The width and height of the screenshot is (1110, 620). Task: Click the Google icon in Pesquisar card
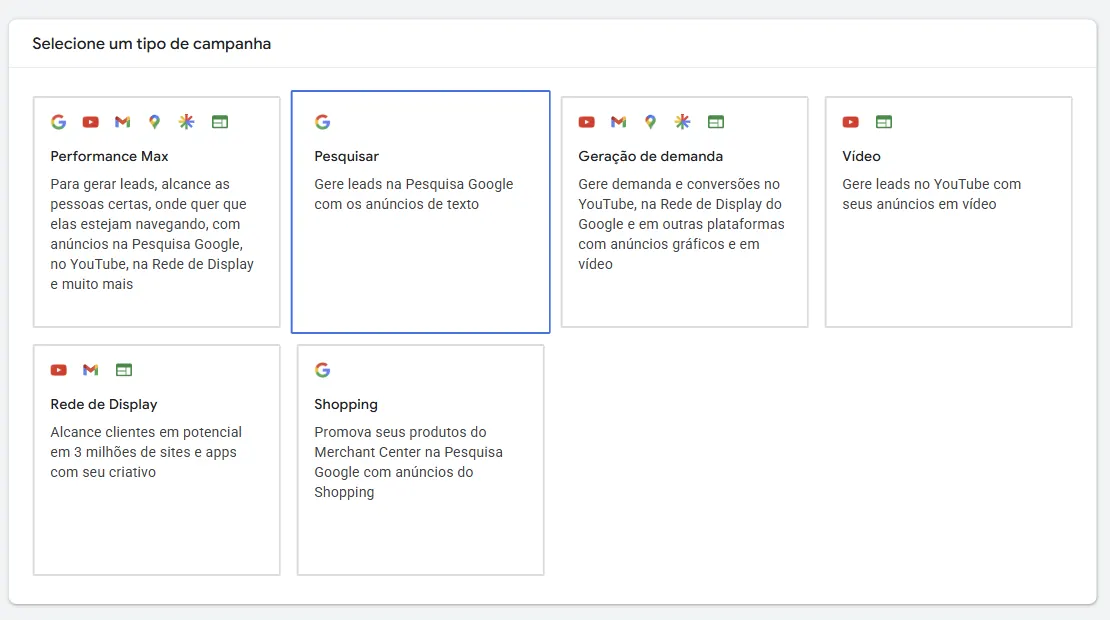(x=323, y=122)
